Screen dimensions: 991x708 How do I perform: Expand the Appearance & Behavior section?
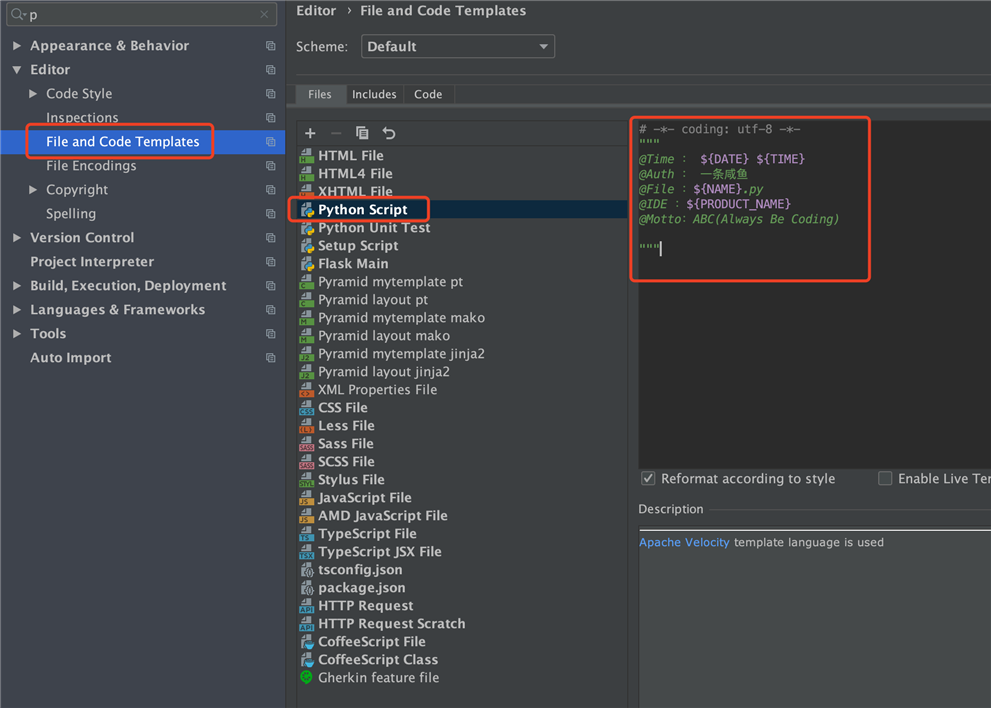click(17, 46)
